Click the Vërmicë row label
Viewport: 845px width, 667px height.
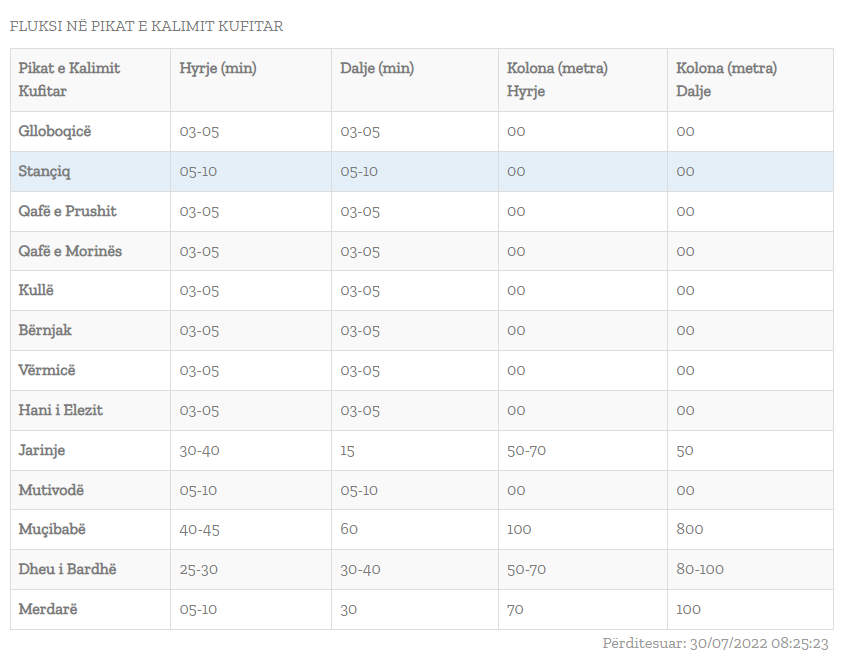(47, 371)
